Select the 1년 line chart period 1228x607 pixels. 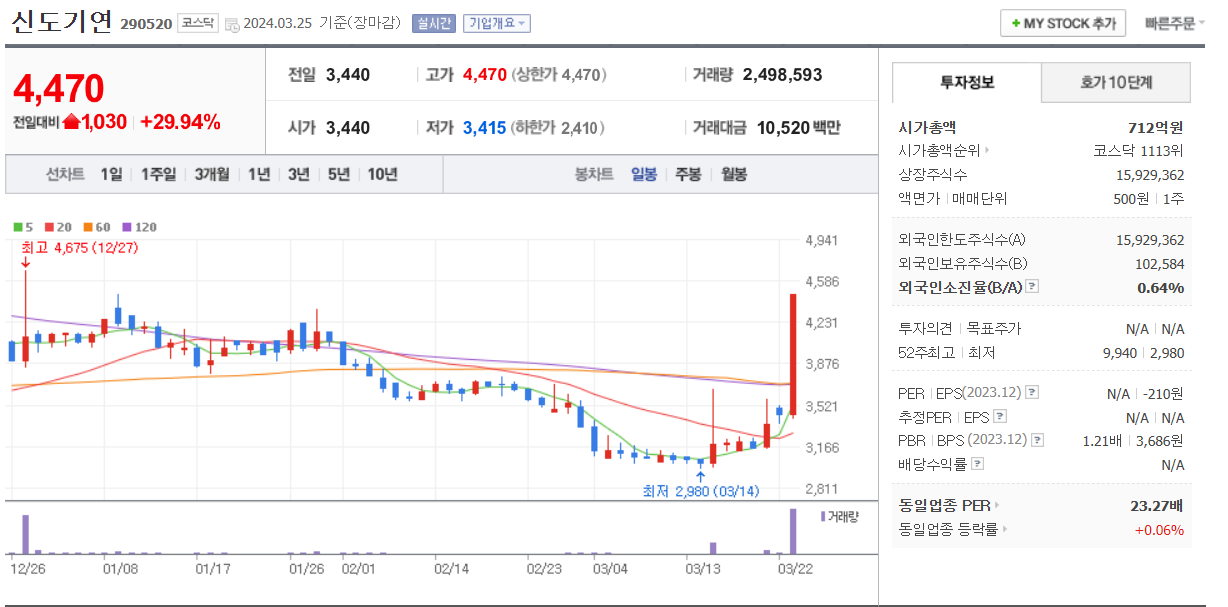tap(259, 174)
